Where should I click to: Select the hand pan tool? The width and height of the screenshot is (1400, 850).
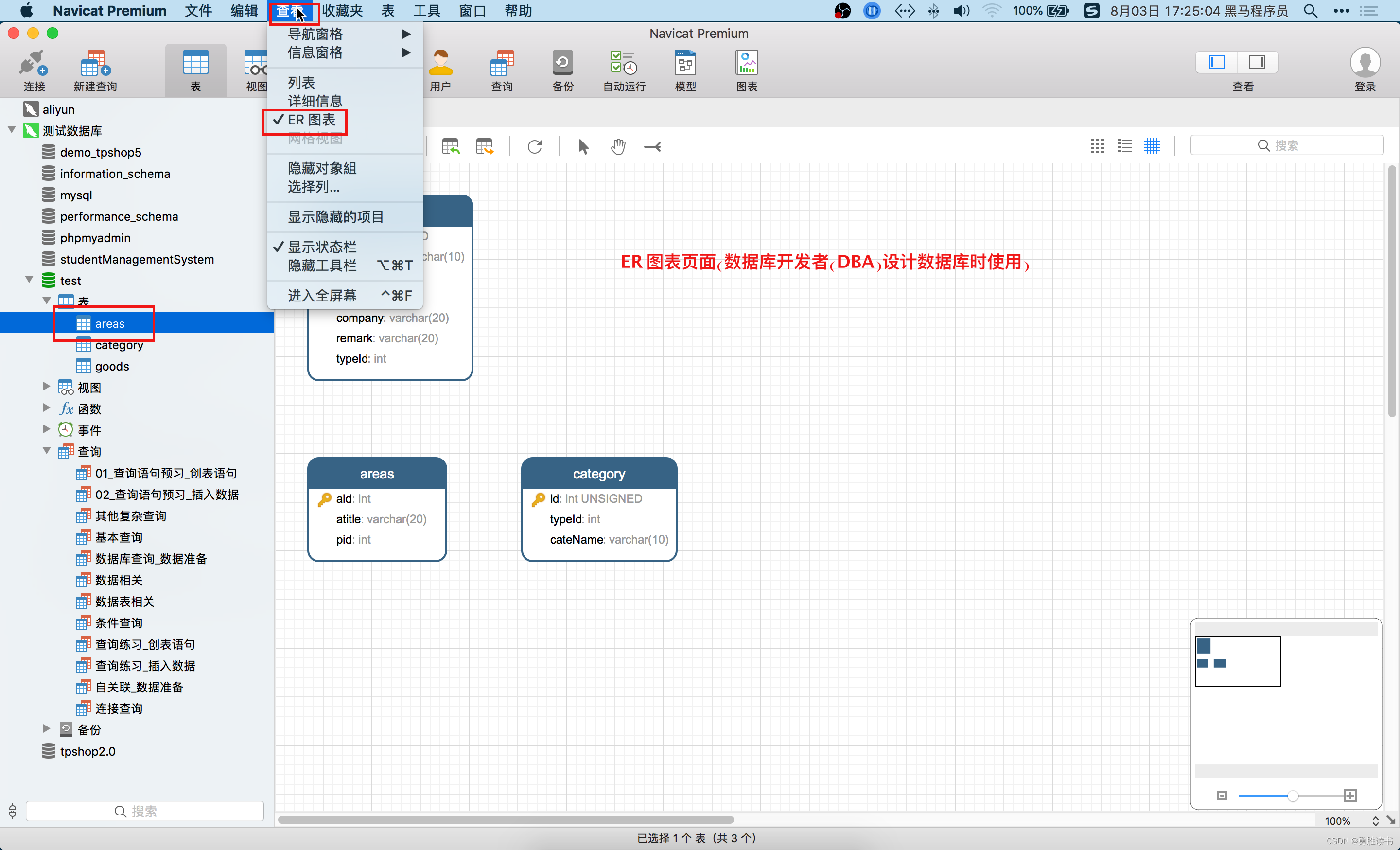(x=618, y=146)
